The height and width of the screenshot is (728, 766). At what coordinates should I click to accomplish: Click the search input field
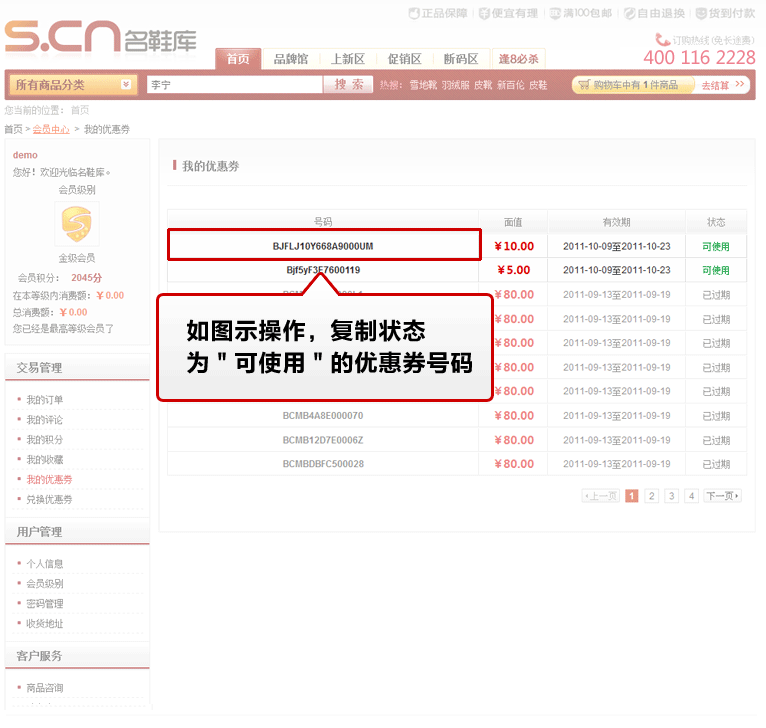234,85
